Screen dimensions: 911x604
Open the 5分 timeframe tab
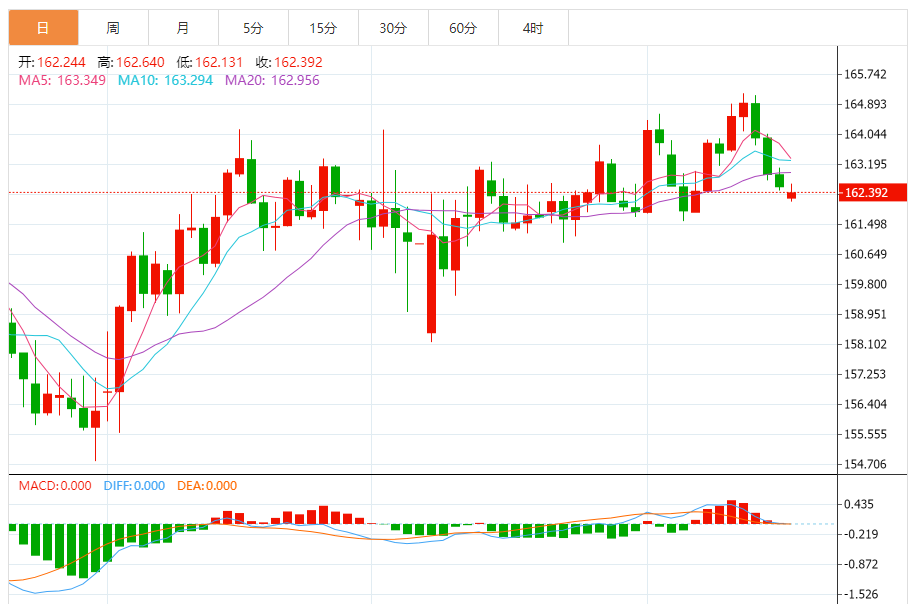click(253, 28)
